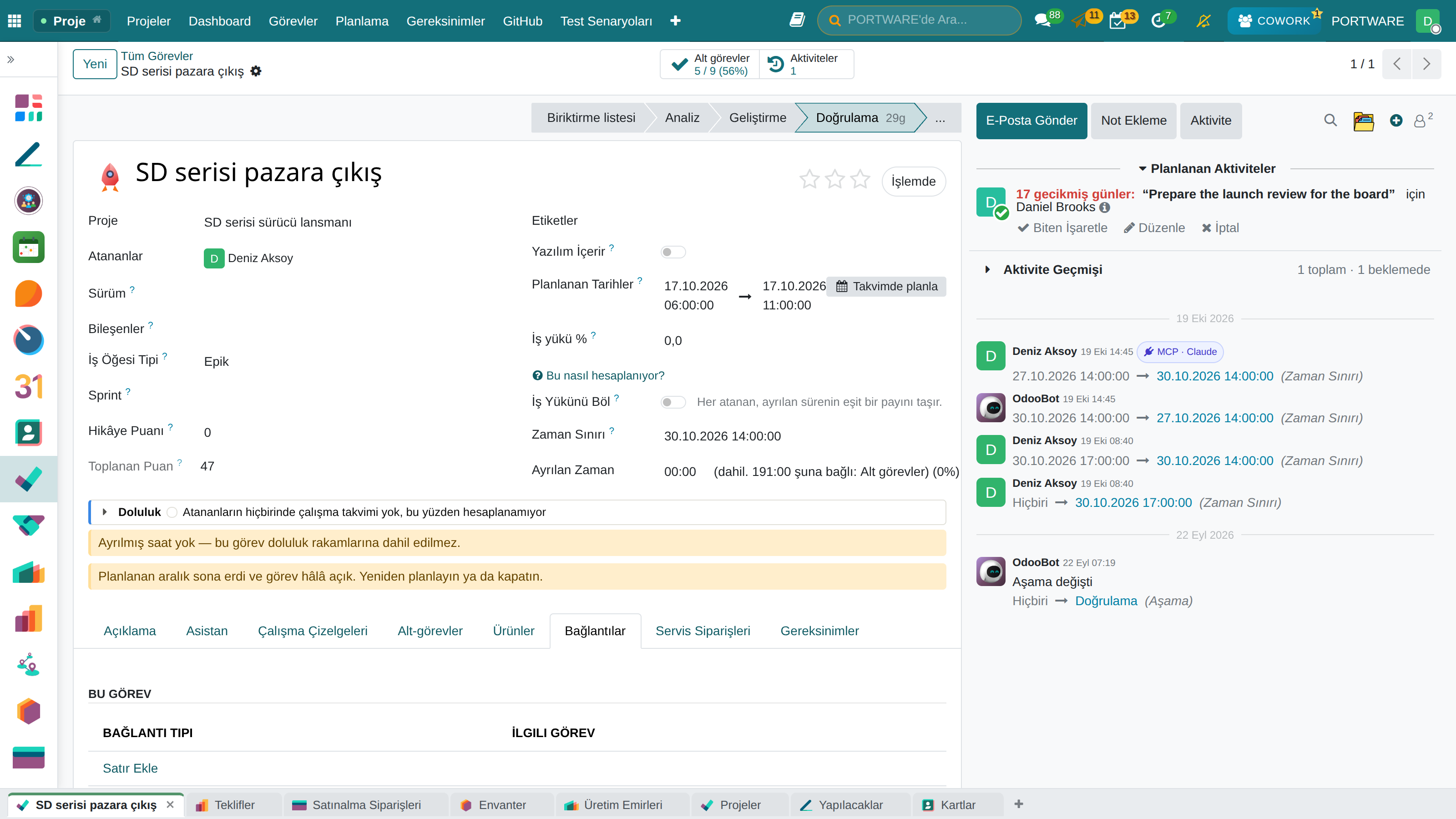Set priority to first star
The height and width of the screenshot is (819, 1456).
point(809,180)
